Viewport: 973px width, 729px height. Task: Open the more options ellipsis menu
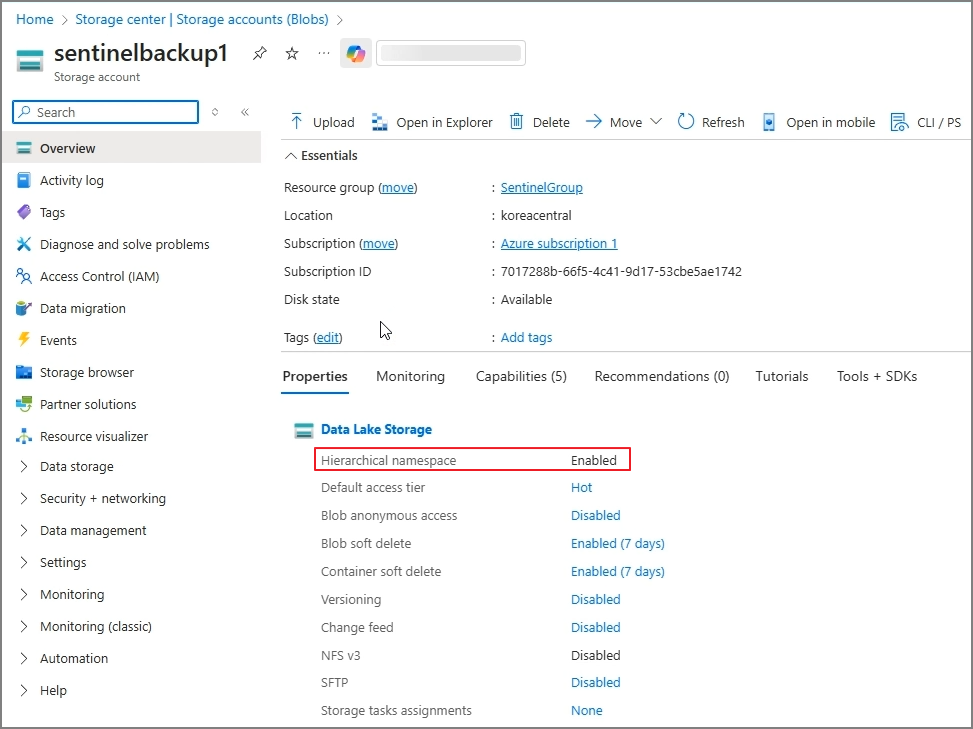coord(323,53)
